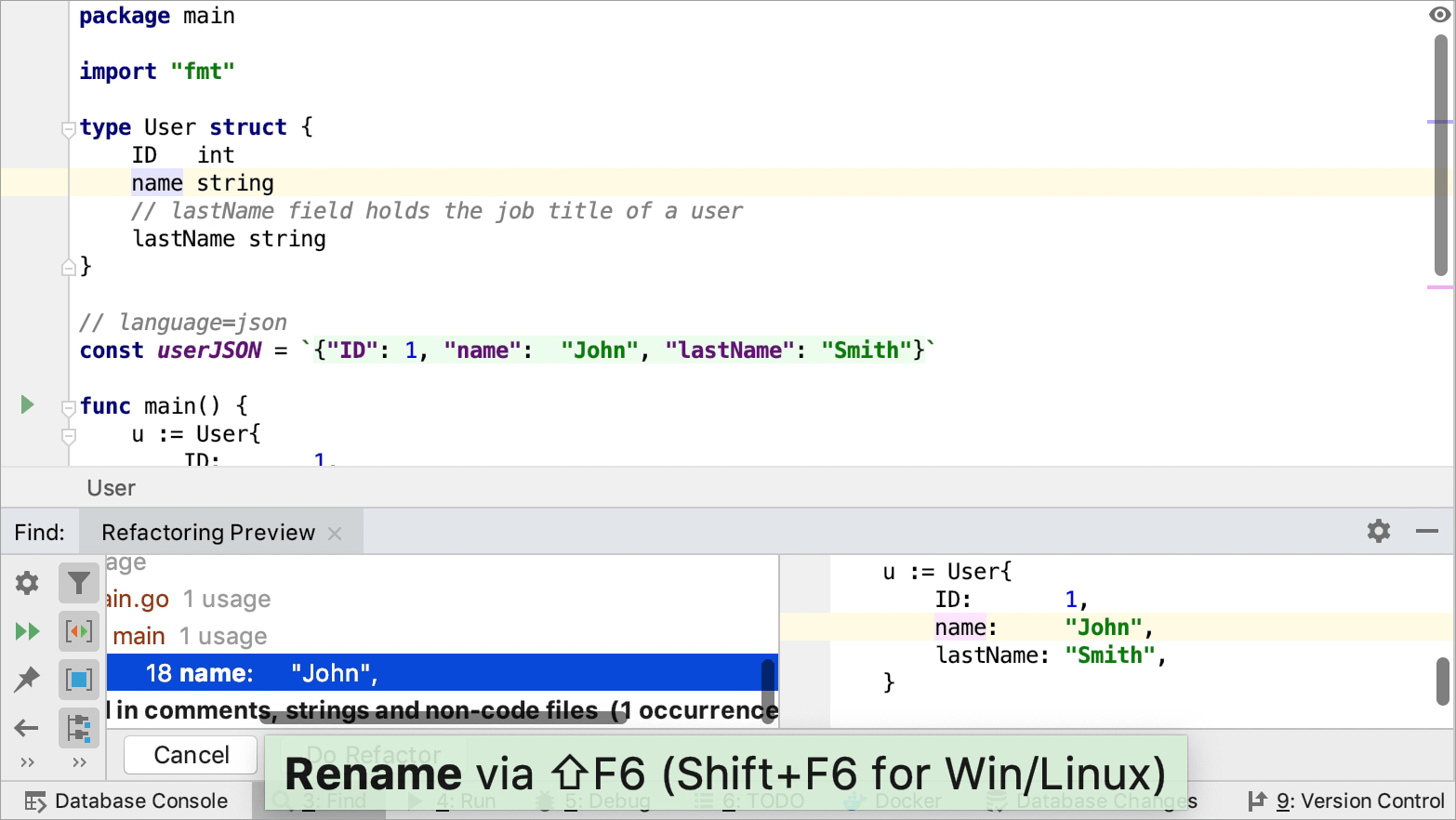
Task: Open Find tool window gear options
Action: pyautogui.click(x=1379, y=531)
